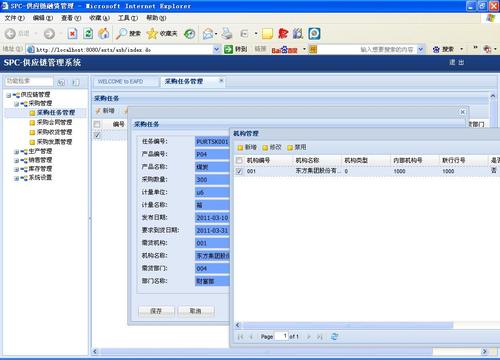Select 采购发票管理 in the tree
This screenshot has height=360, width=500.
click(x=55, y=142)
